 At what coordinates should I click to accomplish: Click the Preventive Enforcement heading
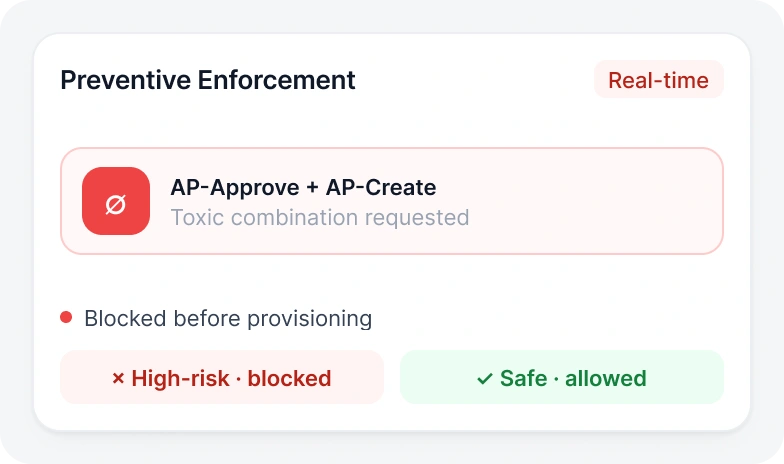point(208,80)
